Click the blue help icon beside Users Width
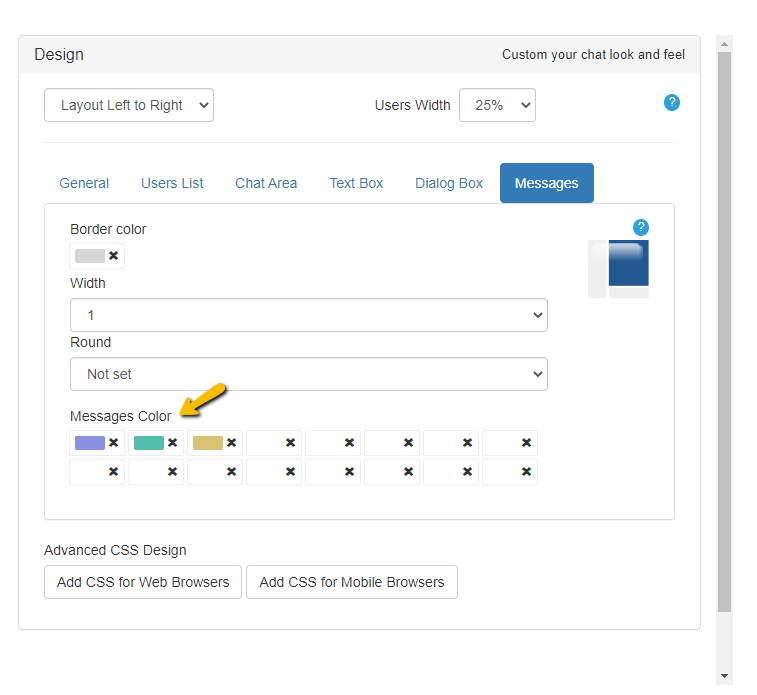The width and height of the screenshot is (757, 695). pos(672,102)
